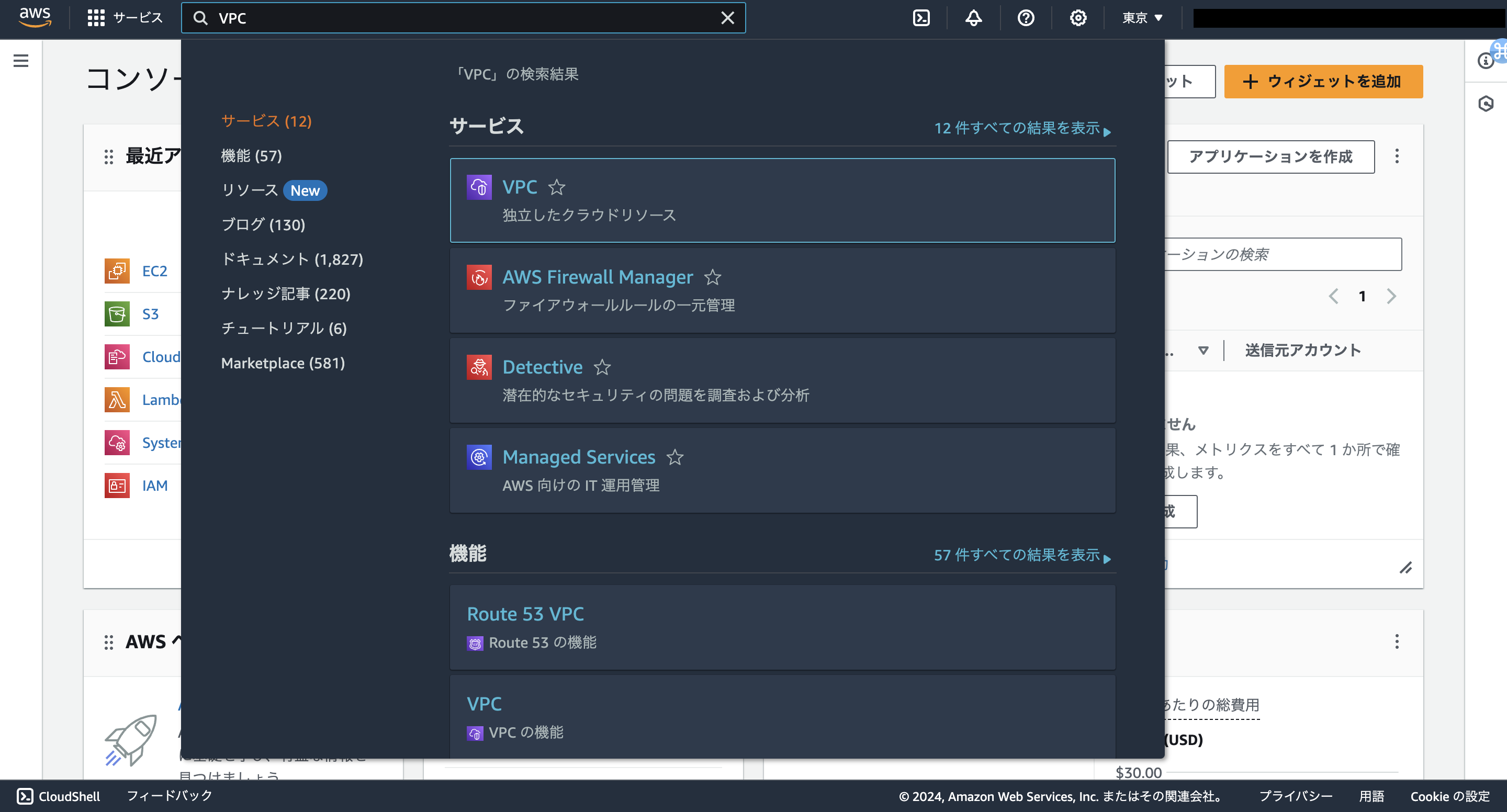Screen dimensions: 1507x812
Task: Expand the 東京 region dropdown
Action: tap(1142, 18)
